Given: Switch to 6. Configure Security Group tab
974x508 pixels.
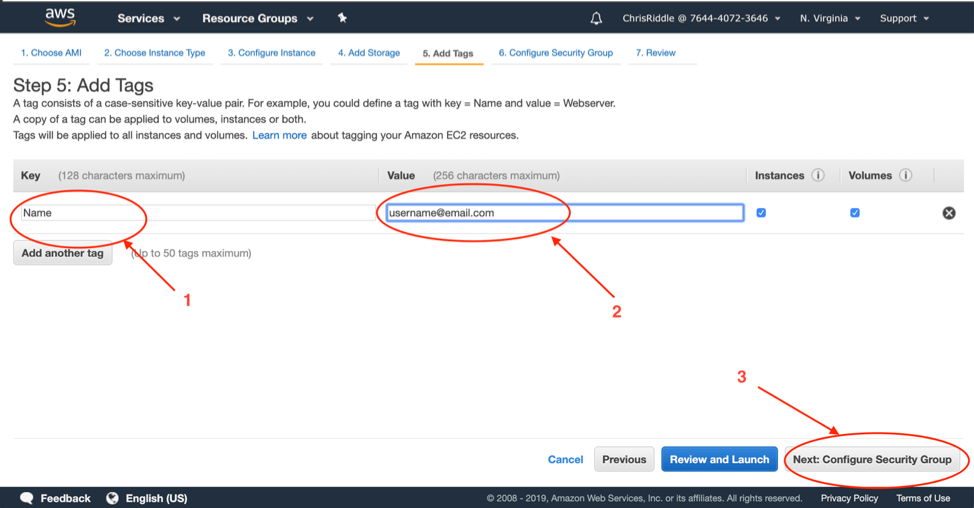Looking at the screenshot, I should pos(555,53).
